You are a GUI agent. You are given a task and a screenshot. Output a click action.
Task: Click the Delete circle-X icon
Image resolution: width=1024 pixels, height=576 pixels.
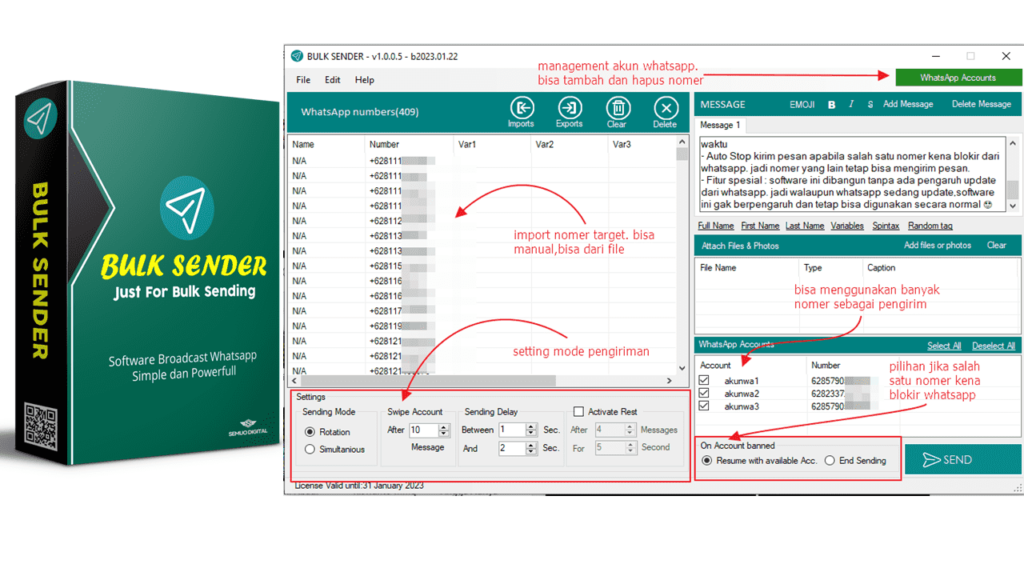click(x=665, y=108)
